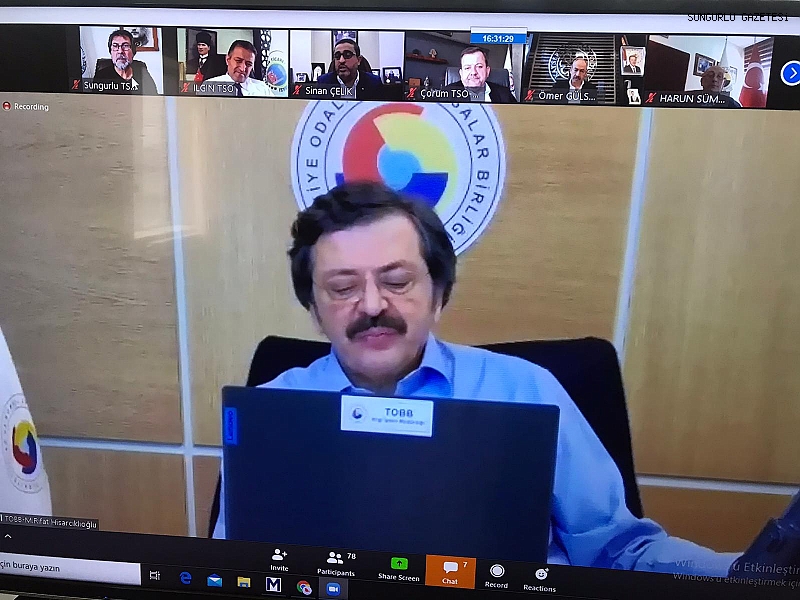Click muted microphone icon on Ömer GÜLS...
Viewport: 800px width, 600px height.
530,95
